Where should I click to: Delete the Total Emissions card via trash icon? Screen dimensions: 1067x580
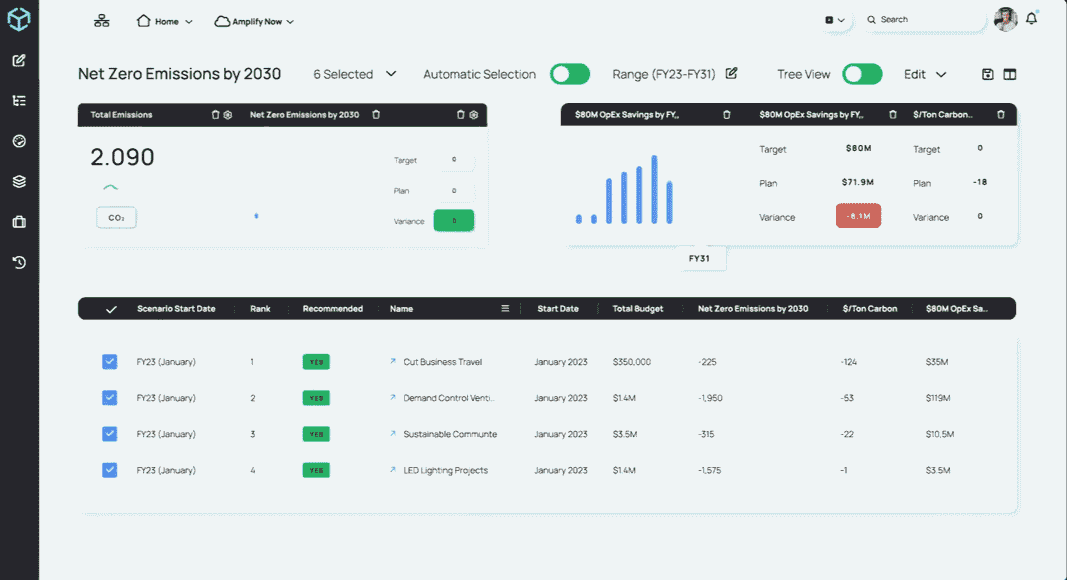(x=215, y=114)
